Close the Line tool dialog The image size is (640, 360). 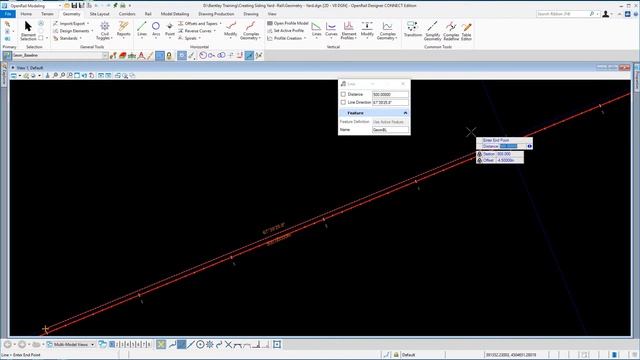[403, 84]
